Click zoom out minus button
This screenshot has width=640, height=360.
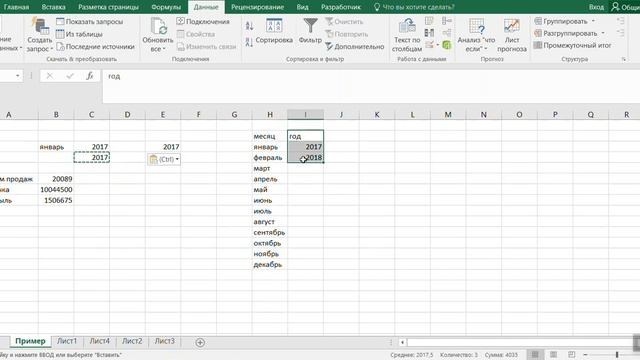[x=585, y=355]
